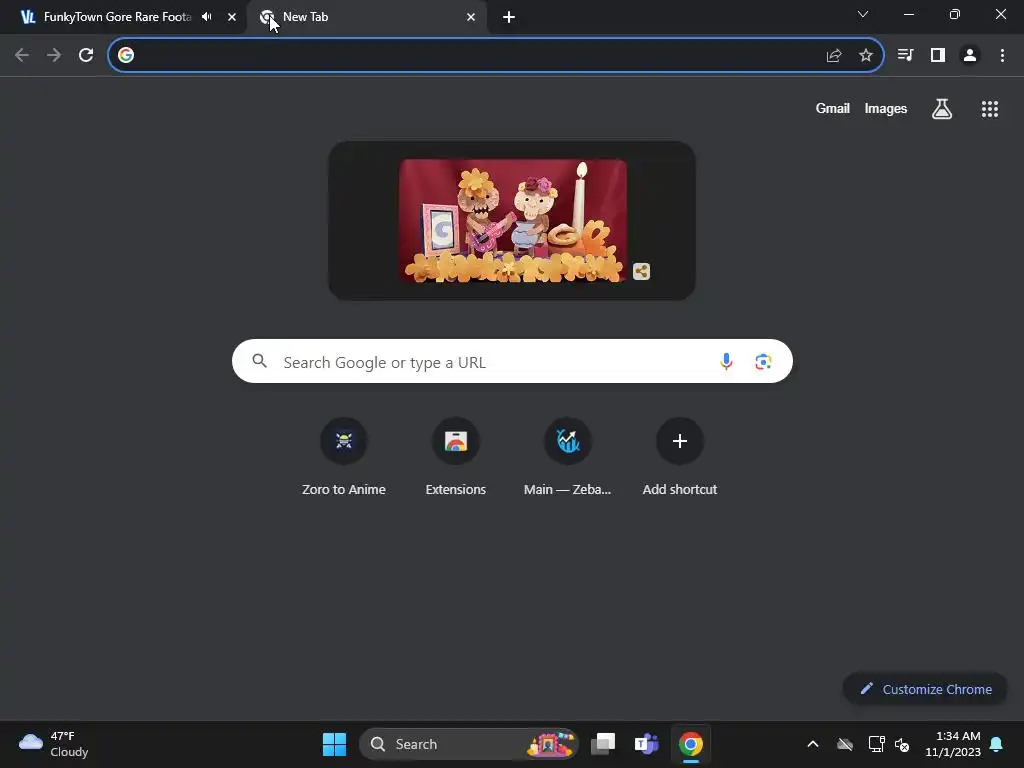Viewport: 1024px width, 768px height.
Task: Open the Images link
Action: click(x=886, y=108)
